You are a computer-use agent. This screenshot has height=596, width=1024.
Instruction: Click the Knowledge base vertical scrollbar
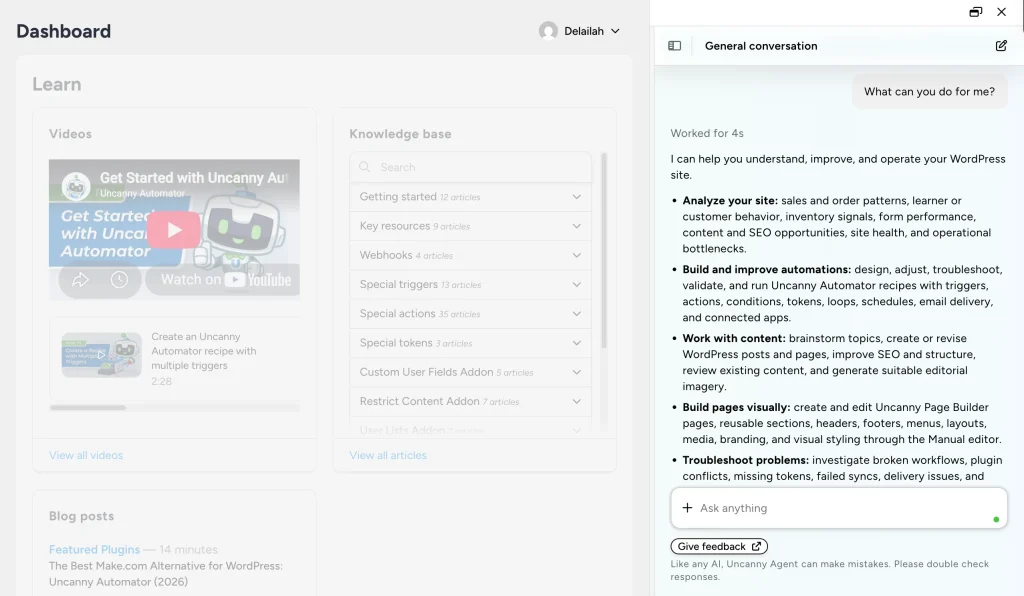click(x=603, y=251)
